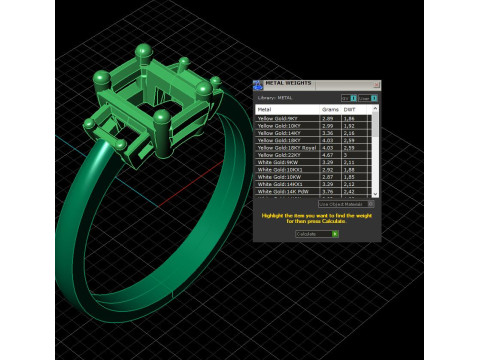
Task: Click the 2.42 DWT value cell
Action: pos(355,192)
